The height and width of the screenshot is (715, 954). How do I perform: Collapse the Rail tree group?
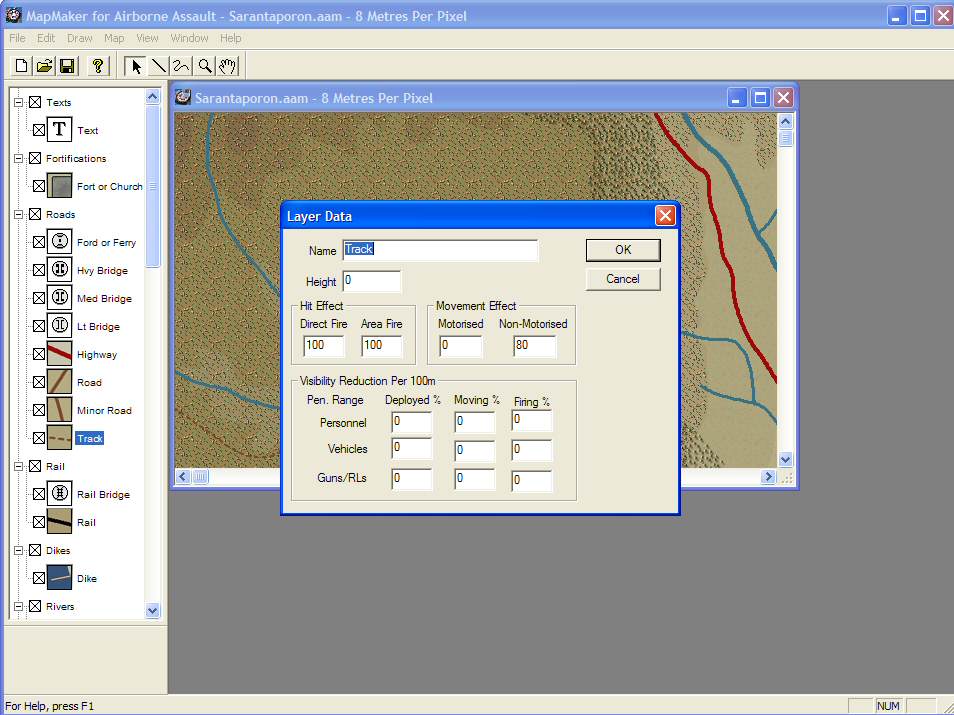[x=18, y=466]
